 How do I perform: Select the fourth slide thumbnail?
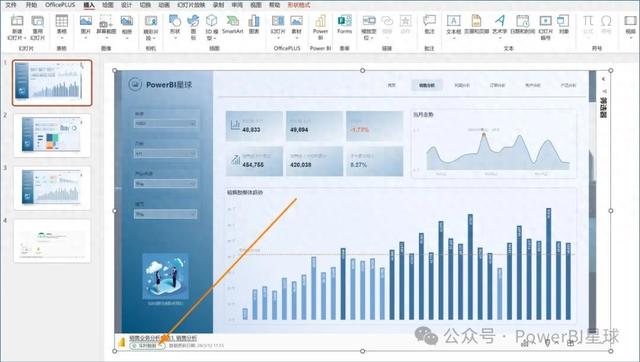[x=52, y=241]
